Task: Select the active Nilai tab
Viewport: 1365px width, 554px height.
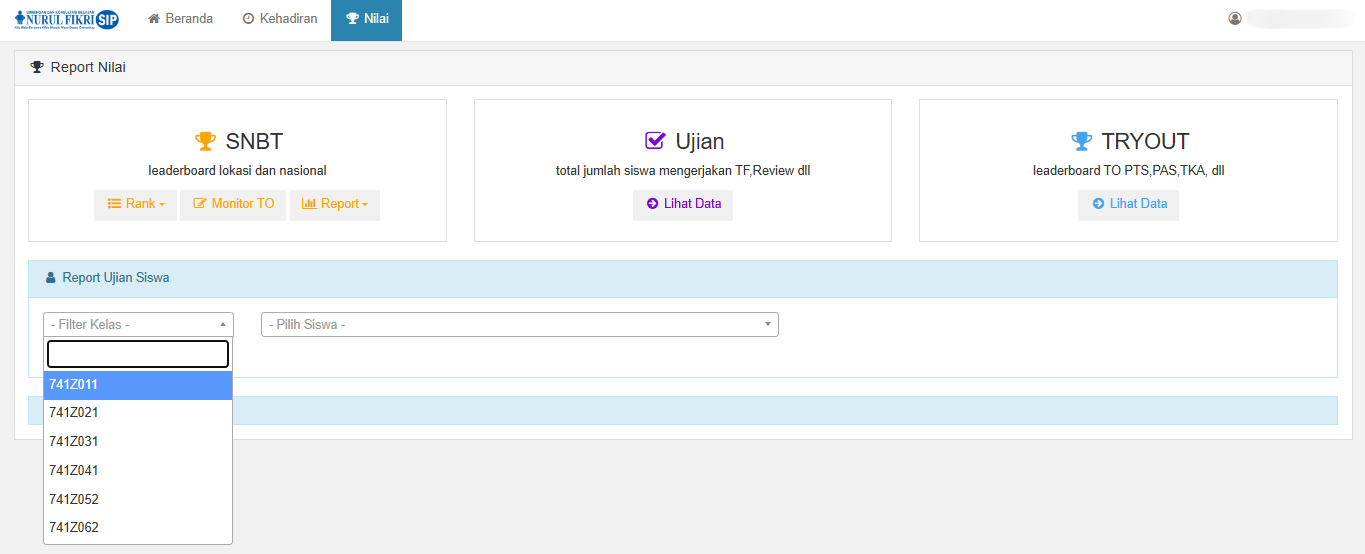Action: tap(366, 19)
